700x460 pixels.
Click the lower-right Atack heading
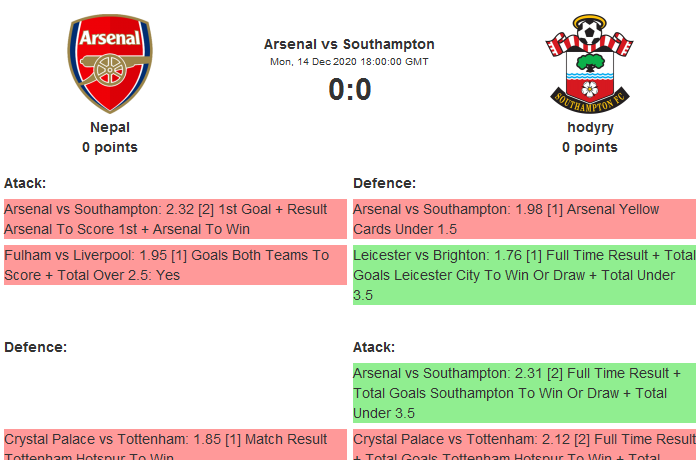(x=374, y=347)
